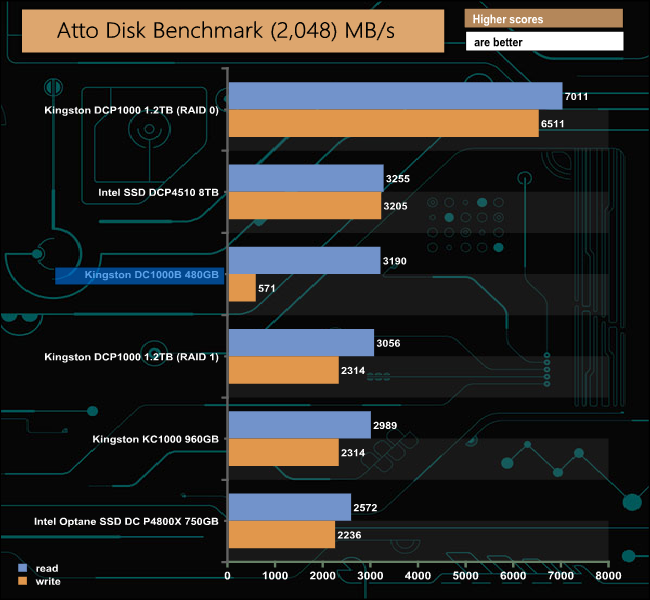Click the read bar valued 2572
The height and width of the screenshot is (600, 650).
(290, 507)
